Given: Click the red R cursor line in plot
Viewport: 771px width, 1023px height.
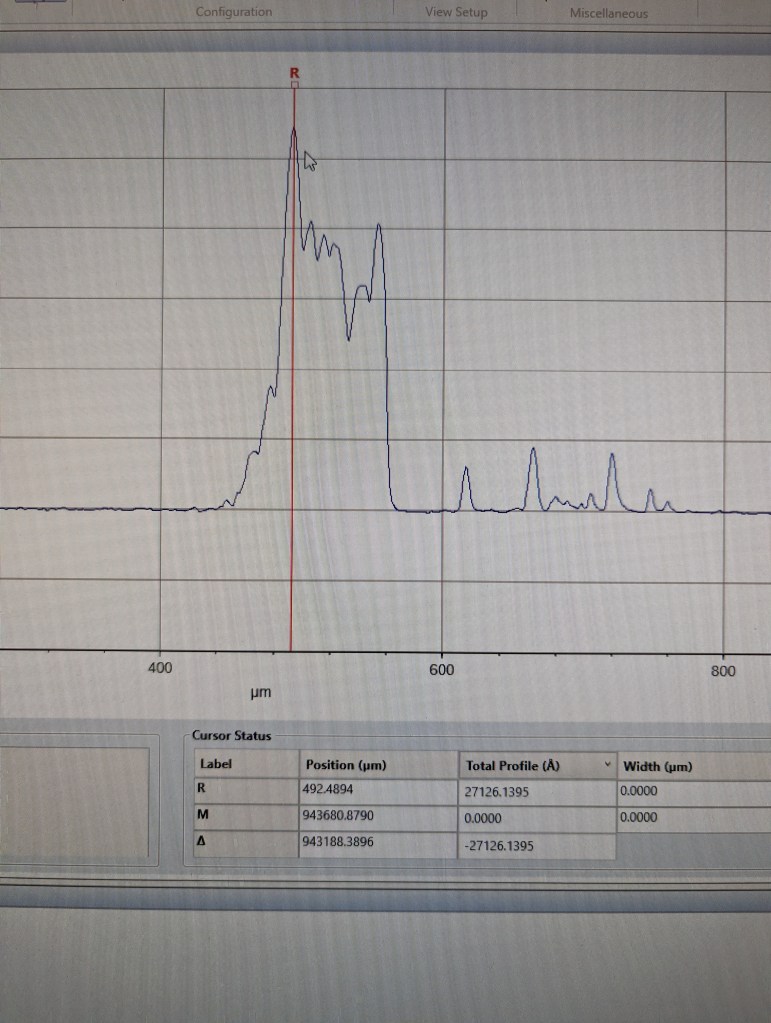Looking at the screenshot, I should 292,400.
